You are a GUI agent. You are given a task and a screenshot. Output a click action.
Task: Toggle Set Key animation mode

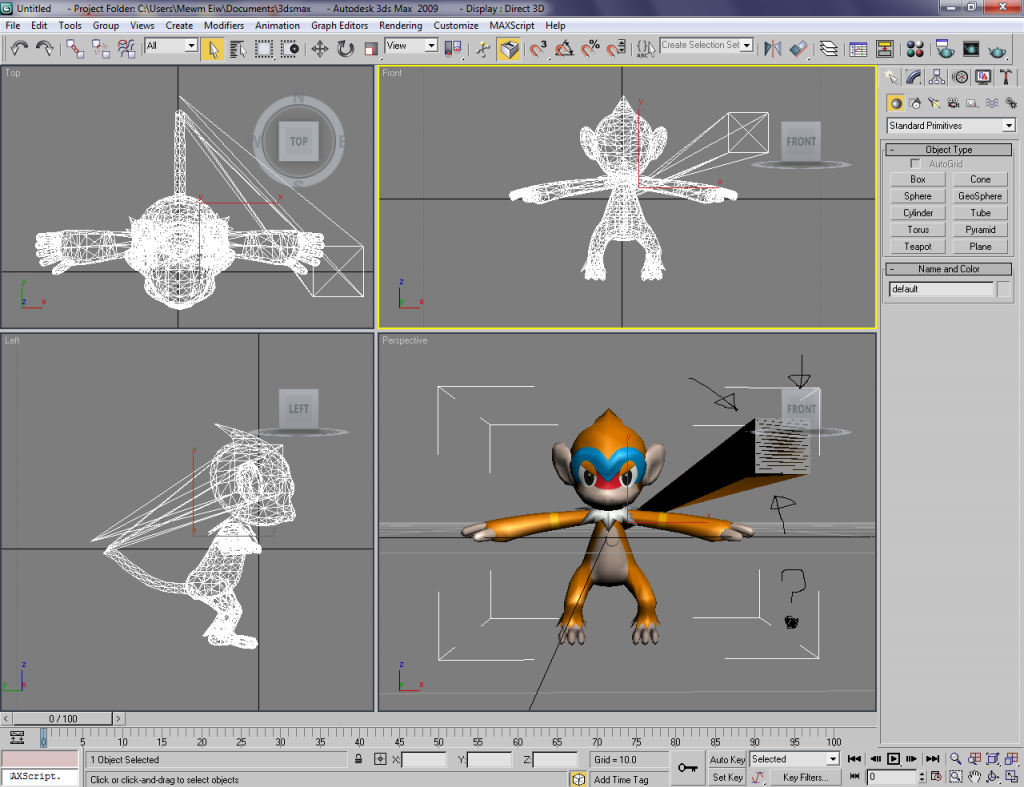[728, 777]
